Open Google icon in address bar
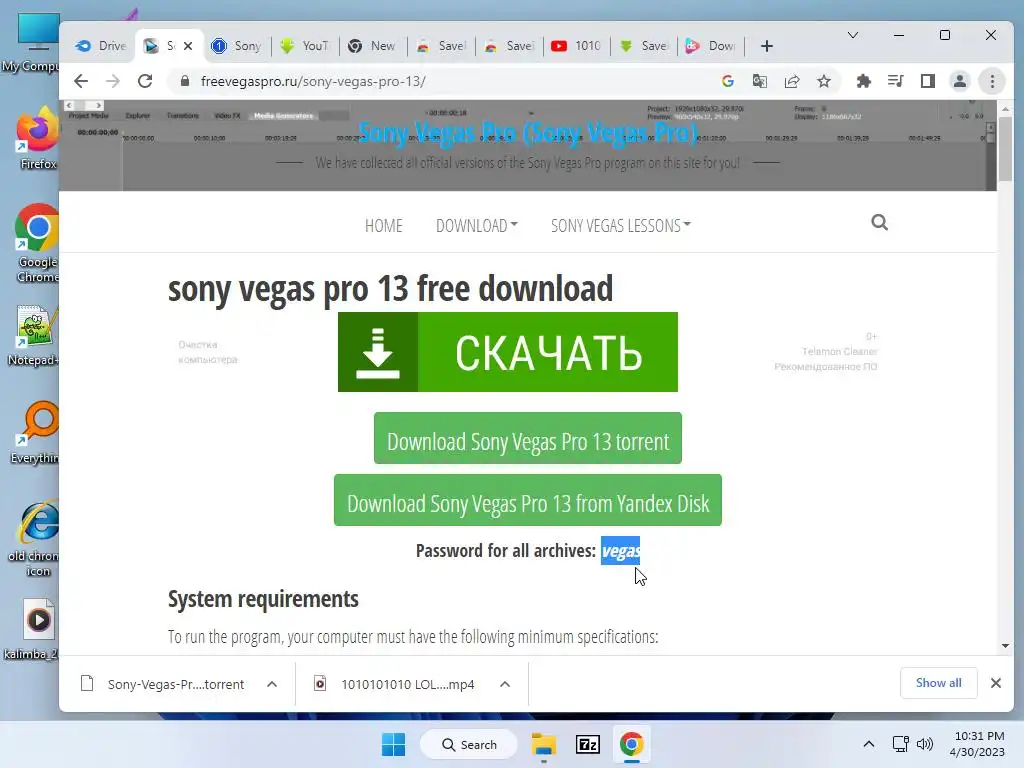This screenshot has width=1024, height=768. 728,81
